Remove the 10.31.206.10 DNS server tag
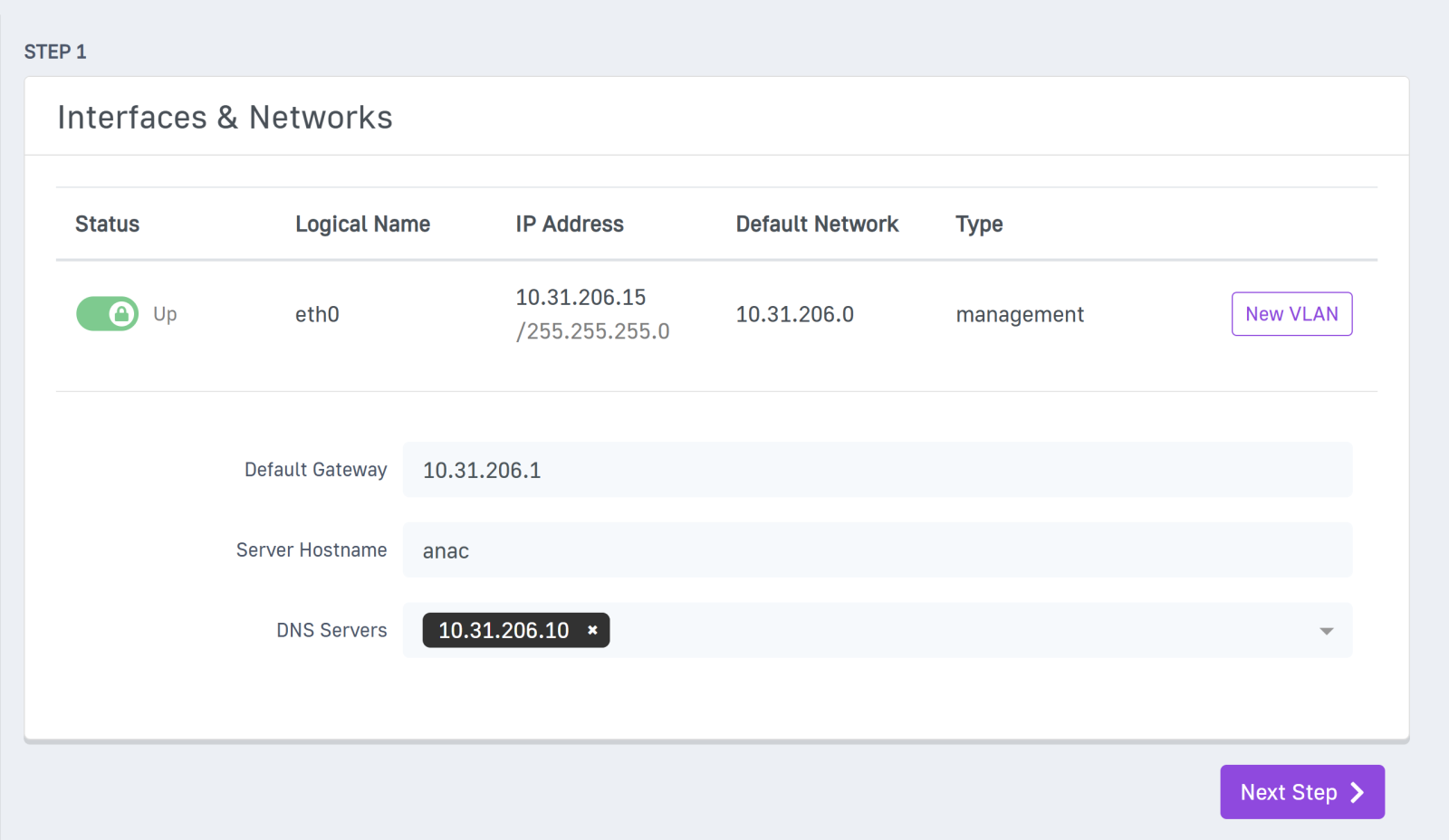Screen dimensions: 1449x840 pos(592,630)
